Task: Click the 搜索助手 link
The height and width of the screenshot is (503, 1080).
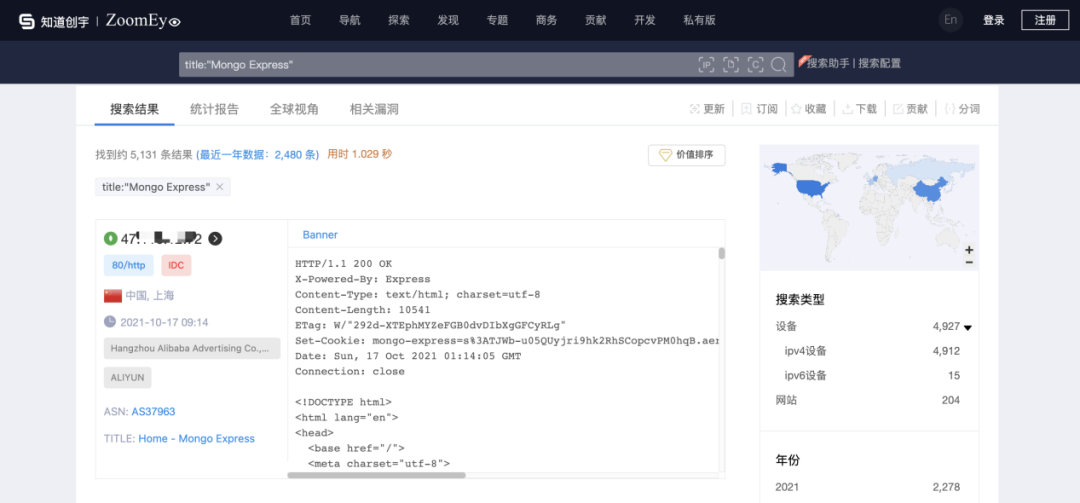Action: tap(829, 63)
